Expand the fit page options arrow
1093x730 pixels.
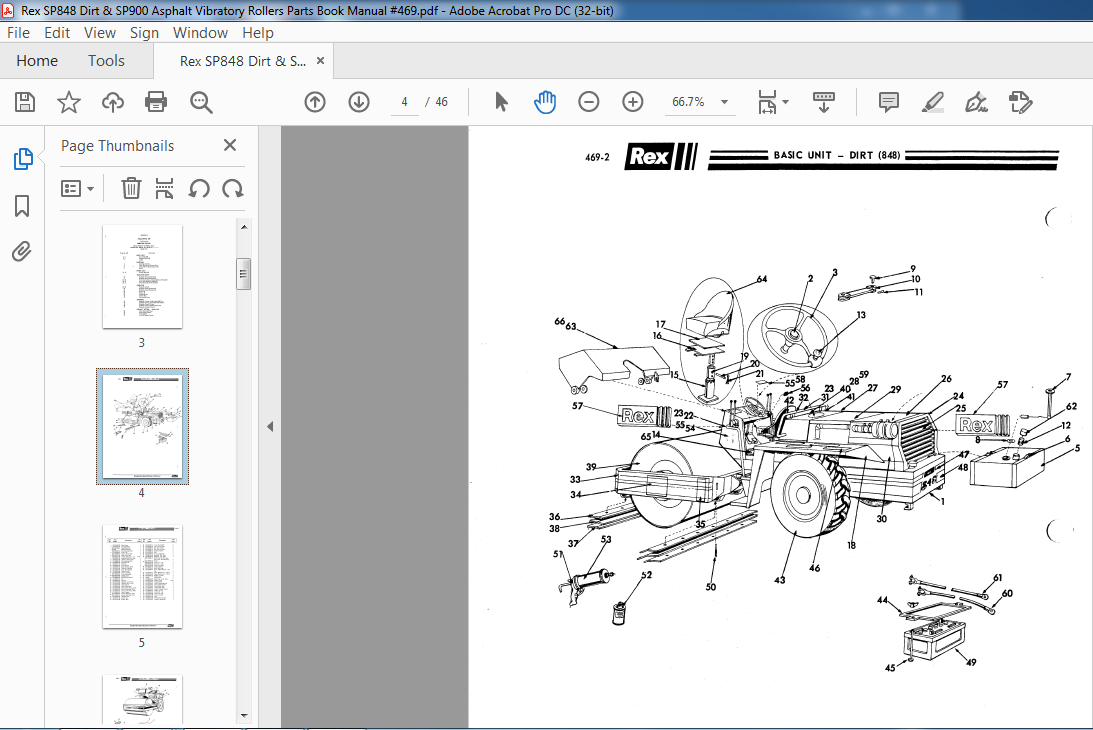point(786,102)
